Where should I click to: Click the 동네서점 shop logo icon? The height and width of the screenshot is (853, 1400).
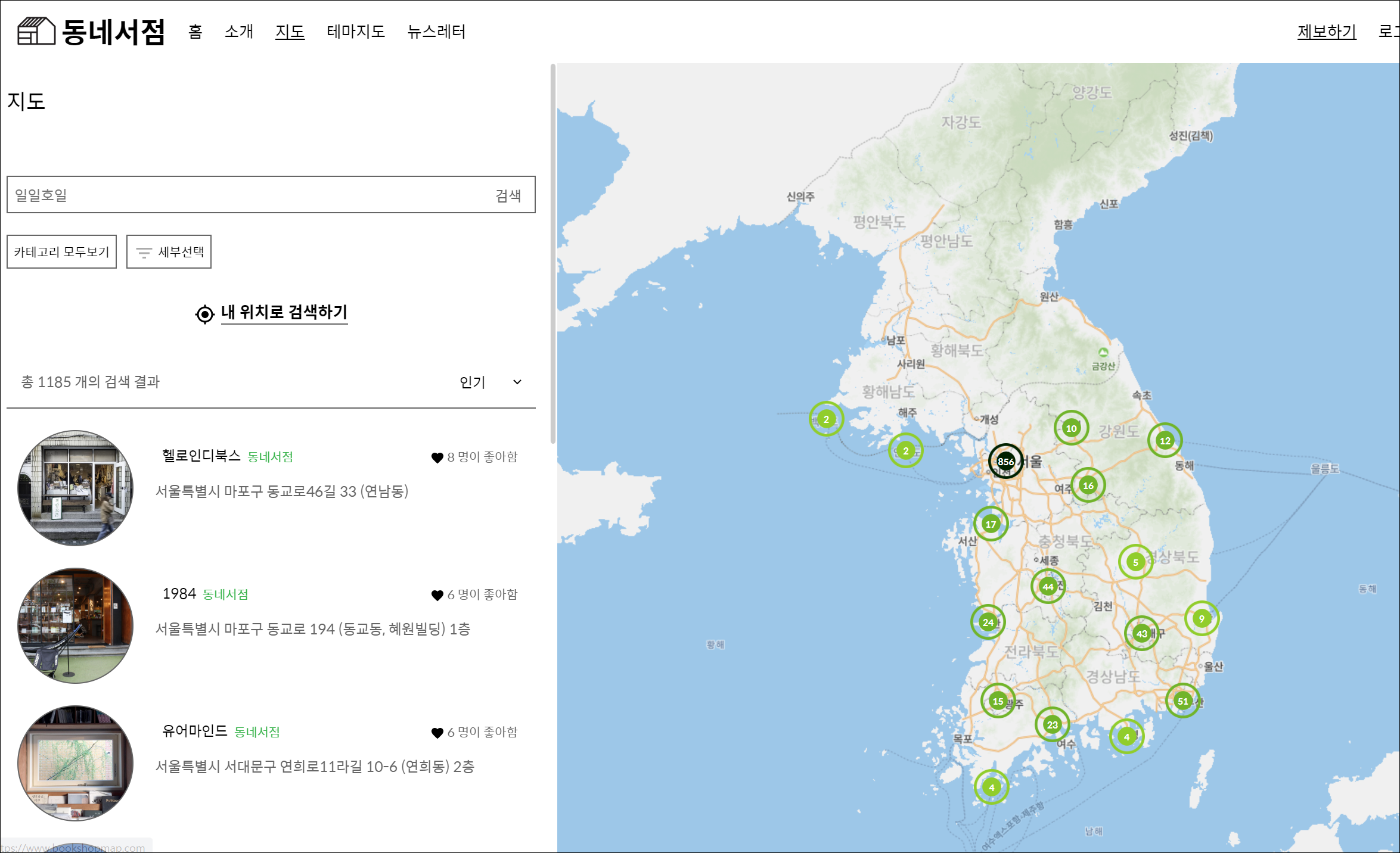(36, 31)
